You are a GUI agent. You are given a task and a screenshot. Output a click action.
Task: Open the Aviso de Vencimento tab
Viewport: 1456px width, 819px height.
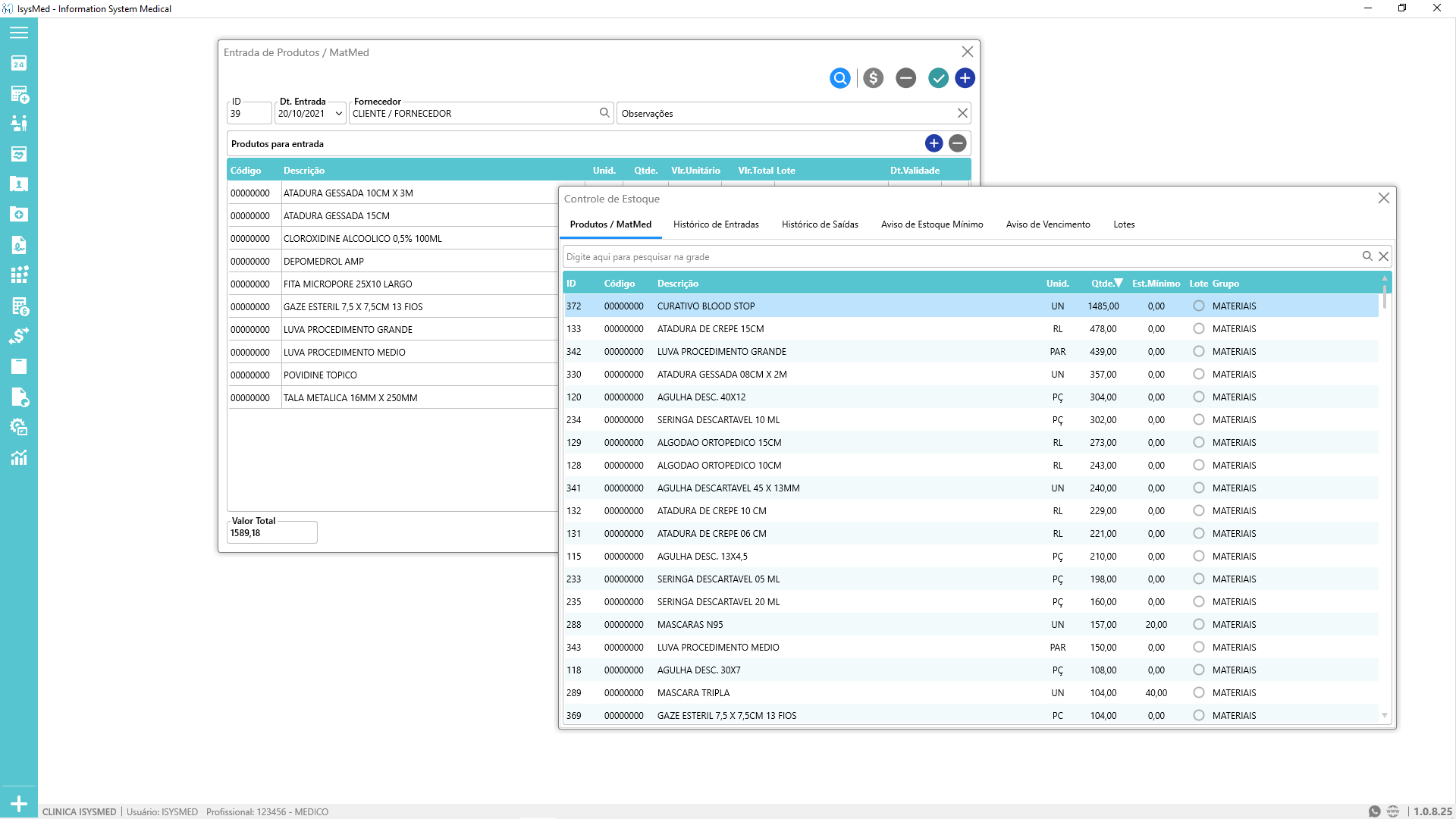point(1047,224)
